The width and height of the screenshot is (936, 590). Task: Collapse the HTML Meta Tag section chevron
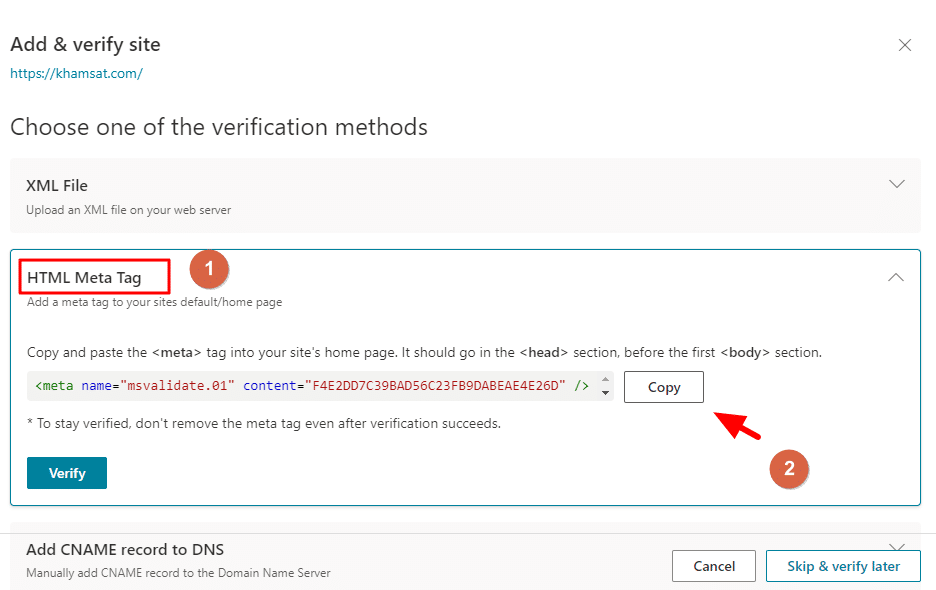(x=896, y=277)
